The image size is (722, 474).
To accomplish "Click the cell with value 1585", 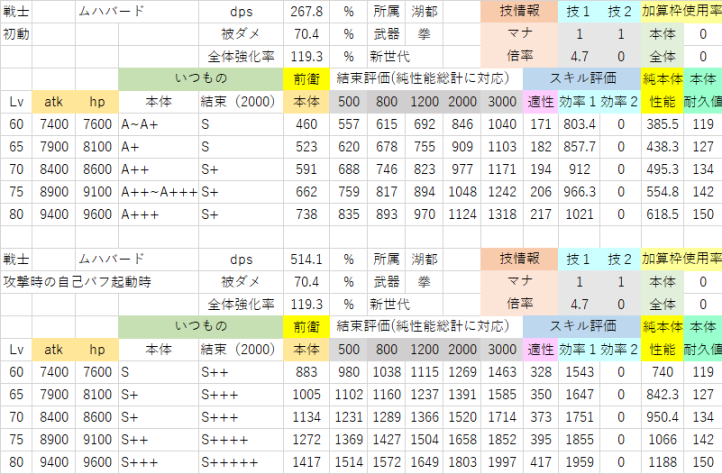I will click(502, 395).
